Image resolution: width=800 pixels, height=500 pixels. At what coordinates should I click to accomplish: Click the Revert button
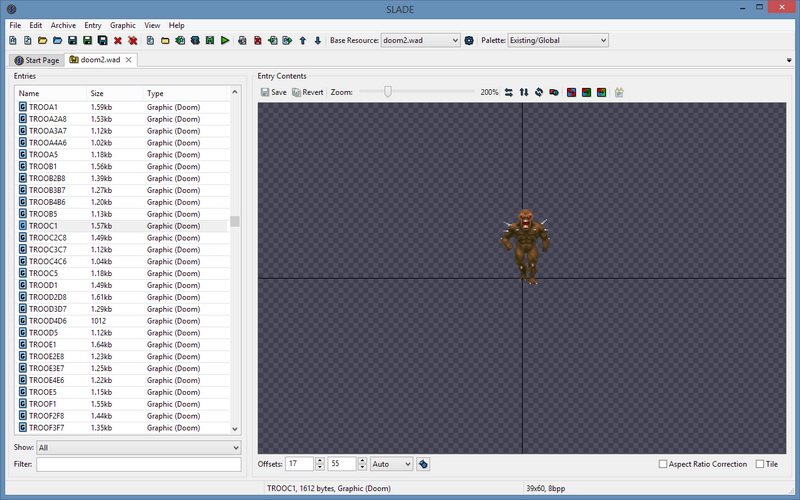click(x=308, y=92)
